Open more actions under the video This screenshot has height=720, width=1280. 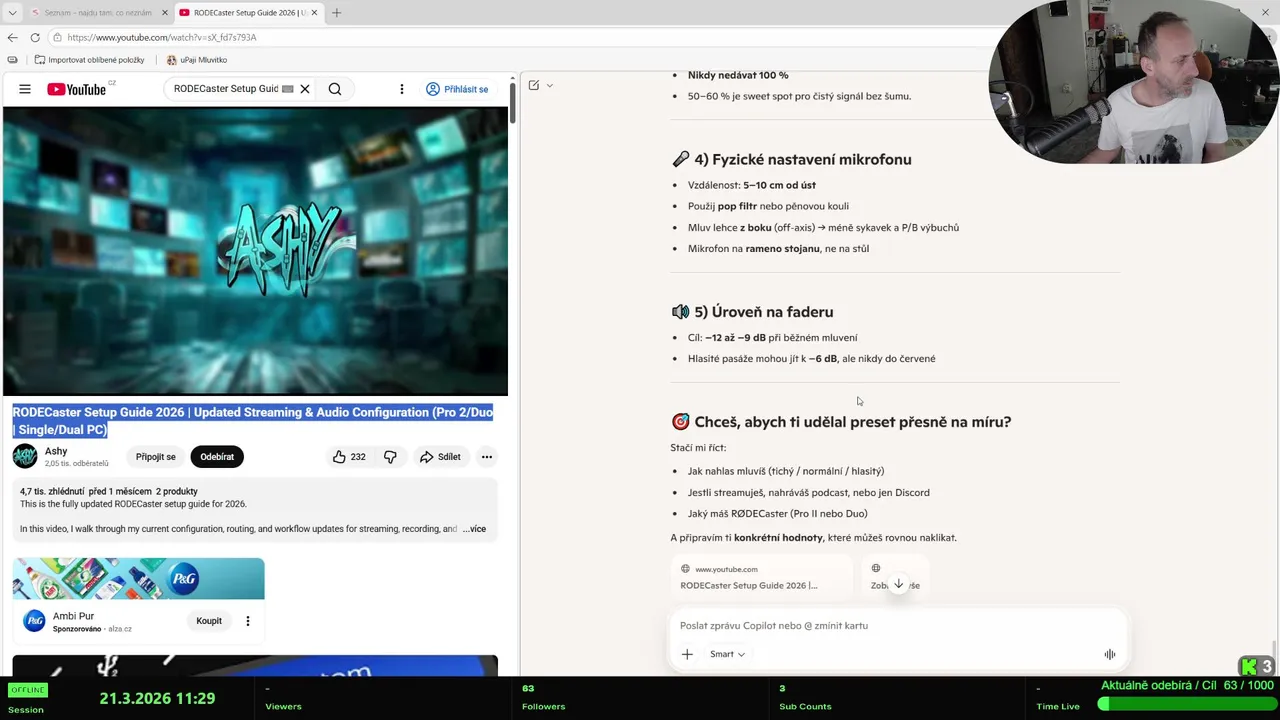487,457
